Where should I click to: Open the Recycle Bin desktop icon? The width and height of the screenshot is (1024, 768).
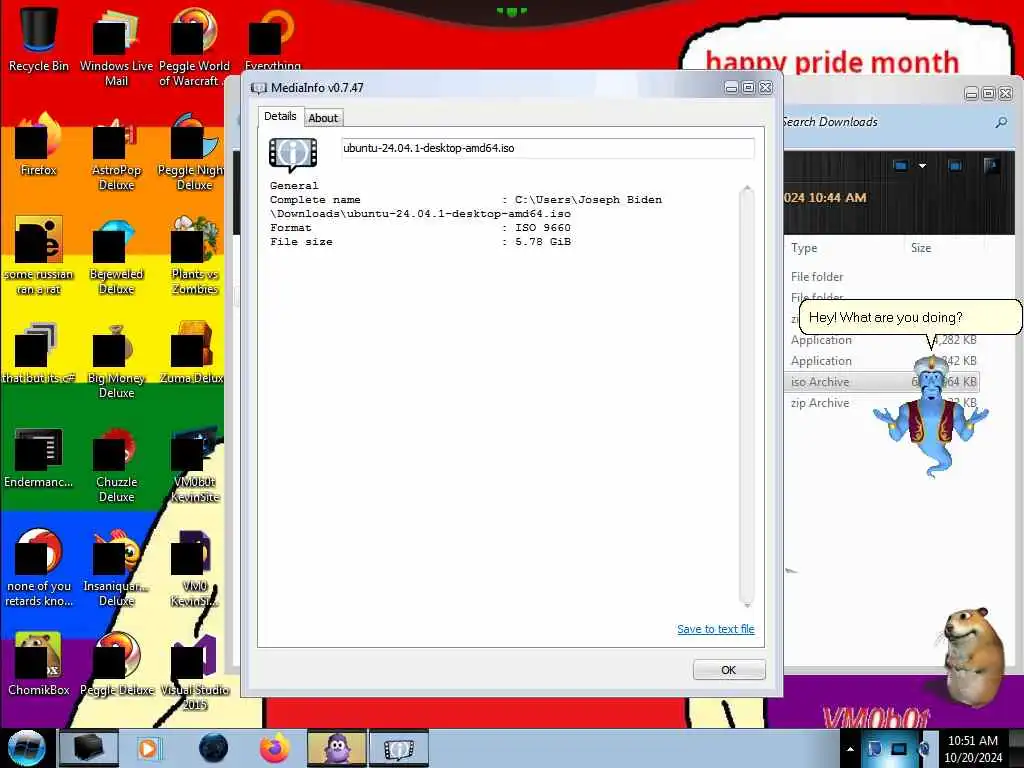click(x=39, y=39)
